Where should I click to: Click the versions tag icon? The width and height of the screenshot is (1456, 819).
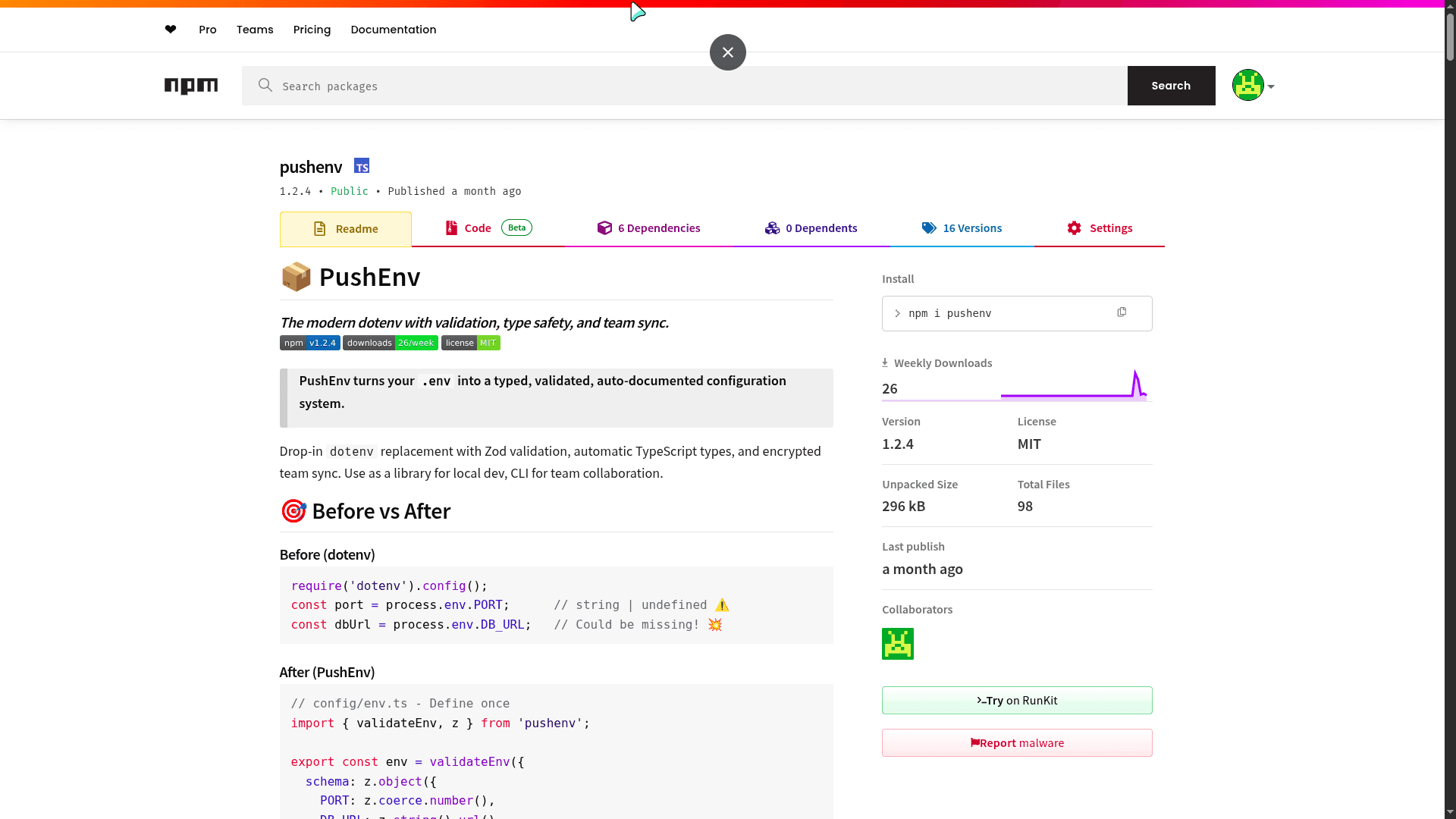[x=928, y=227]
